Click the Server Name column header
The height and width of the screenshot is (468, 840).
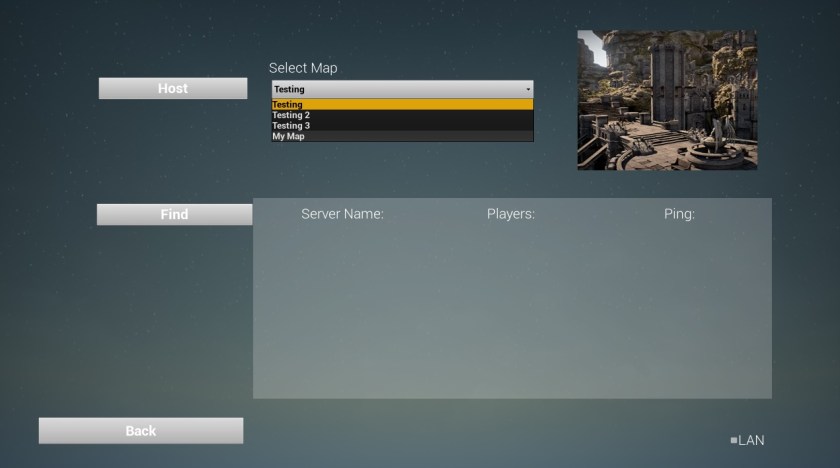[x=342, y=214]
